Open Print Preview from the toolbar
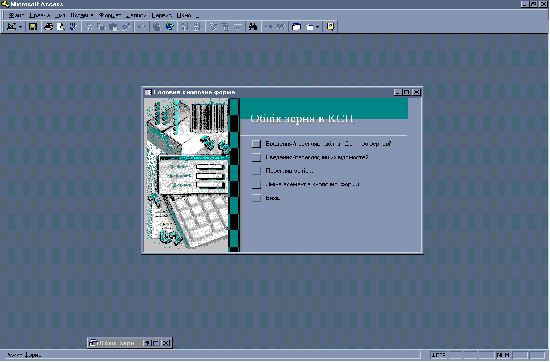The height and width of the screenshot is (362, 550). pos(61,27)
